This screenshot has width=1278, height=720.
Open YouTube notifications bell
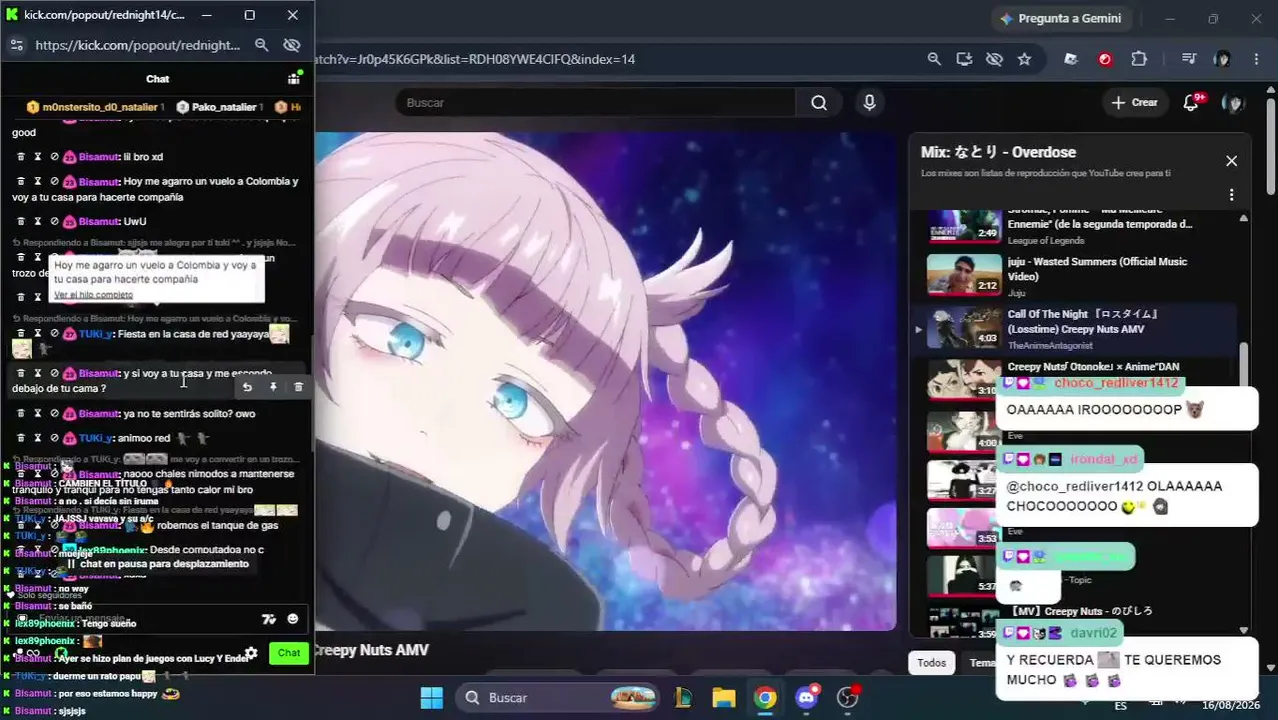tap(1191, 103)
